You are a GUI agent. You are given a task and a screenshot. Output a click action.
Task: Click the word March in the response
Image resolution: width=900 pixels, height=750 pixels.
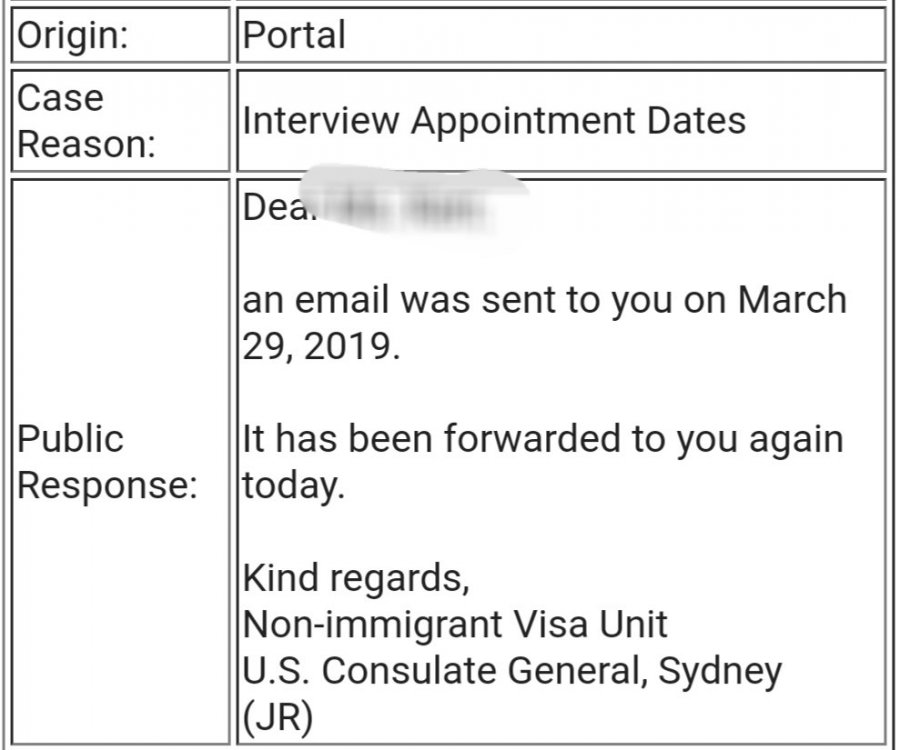point(792,300)
